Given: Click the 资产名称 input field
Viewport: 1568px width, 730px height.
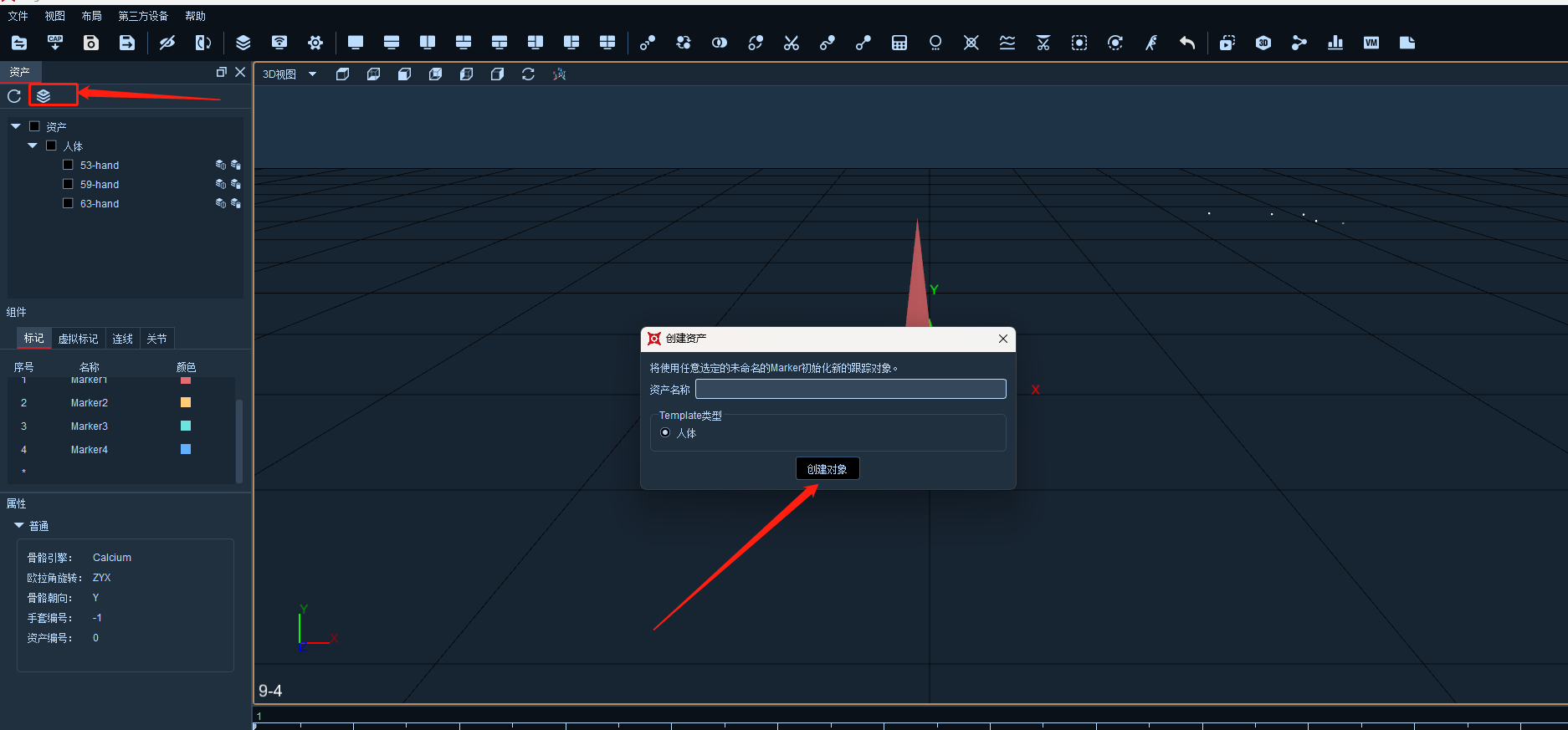Looking at the screenshot, I should [851, 389].
